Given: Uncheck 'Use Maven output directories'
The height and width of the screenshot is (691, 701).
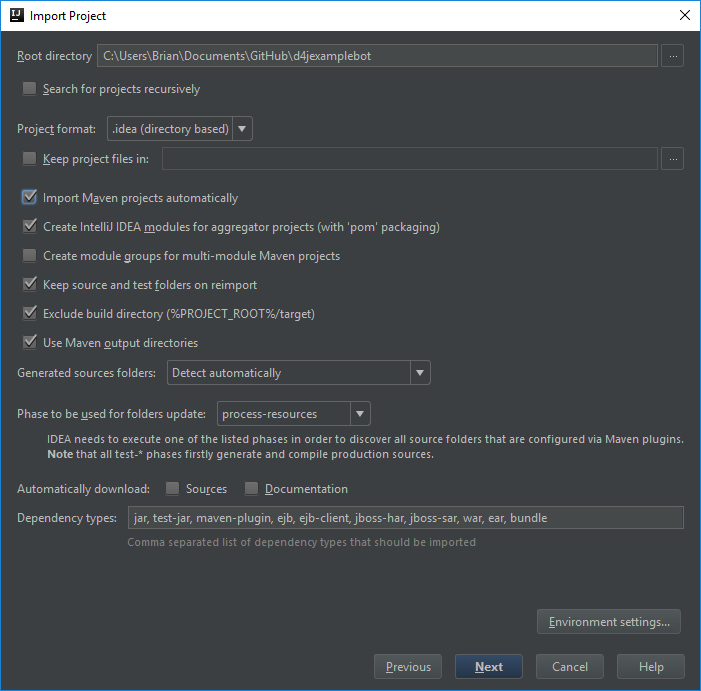Looking at the screenshot, I should (x=30, y=342).
